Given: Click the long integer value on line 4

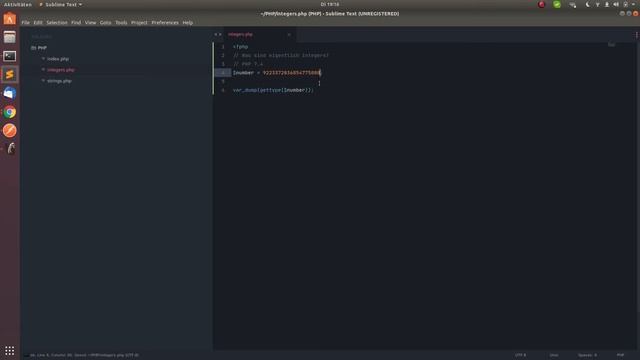Looking at the screenshot, I should (x=291, y=73).
